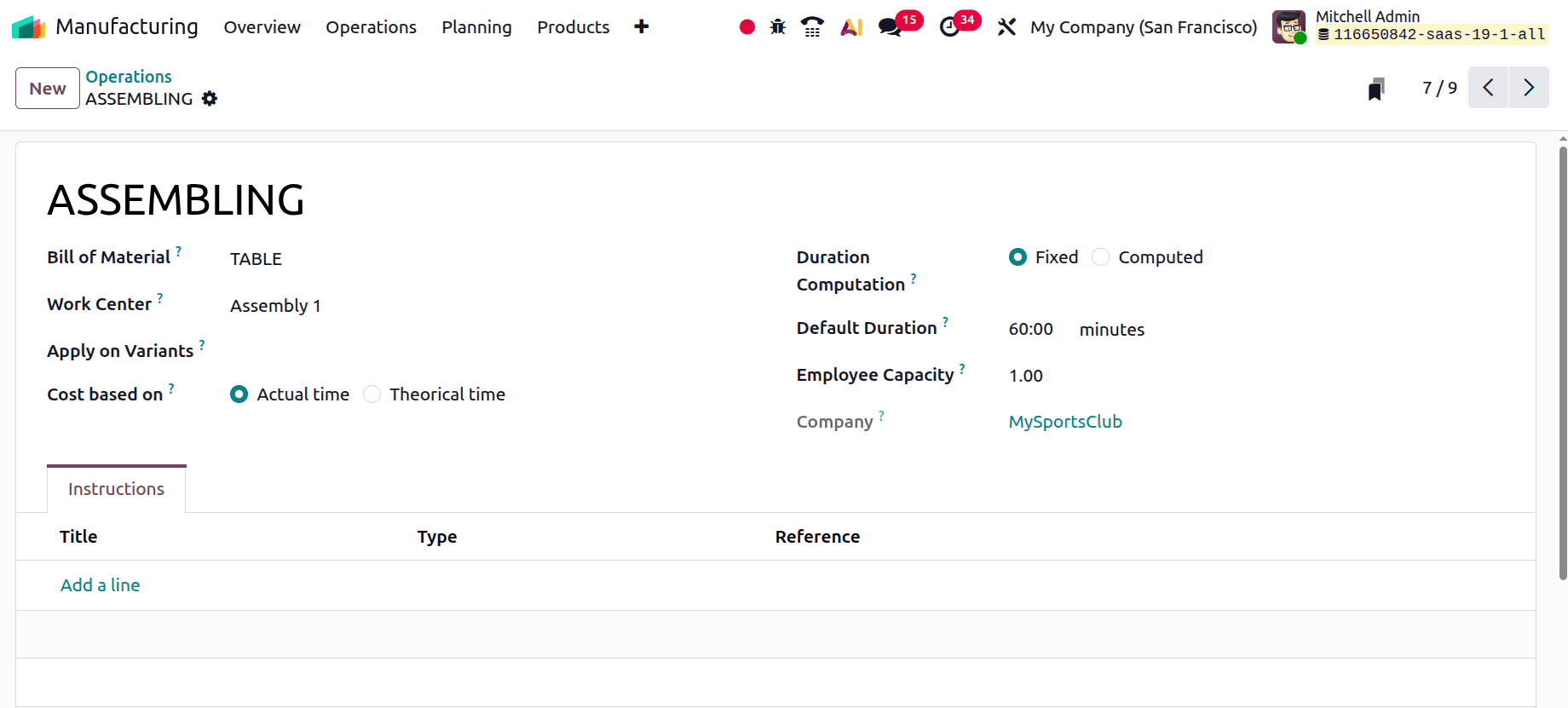Show help tooltip for Work Center
This screenshot has height=708, width=1568.
coord(160,298)
